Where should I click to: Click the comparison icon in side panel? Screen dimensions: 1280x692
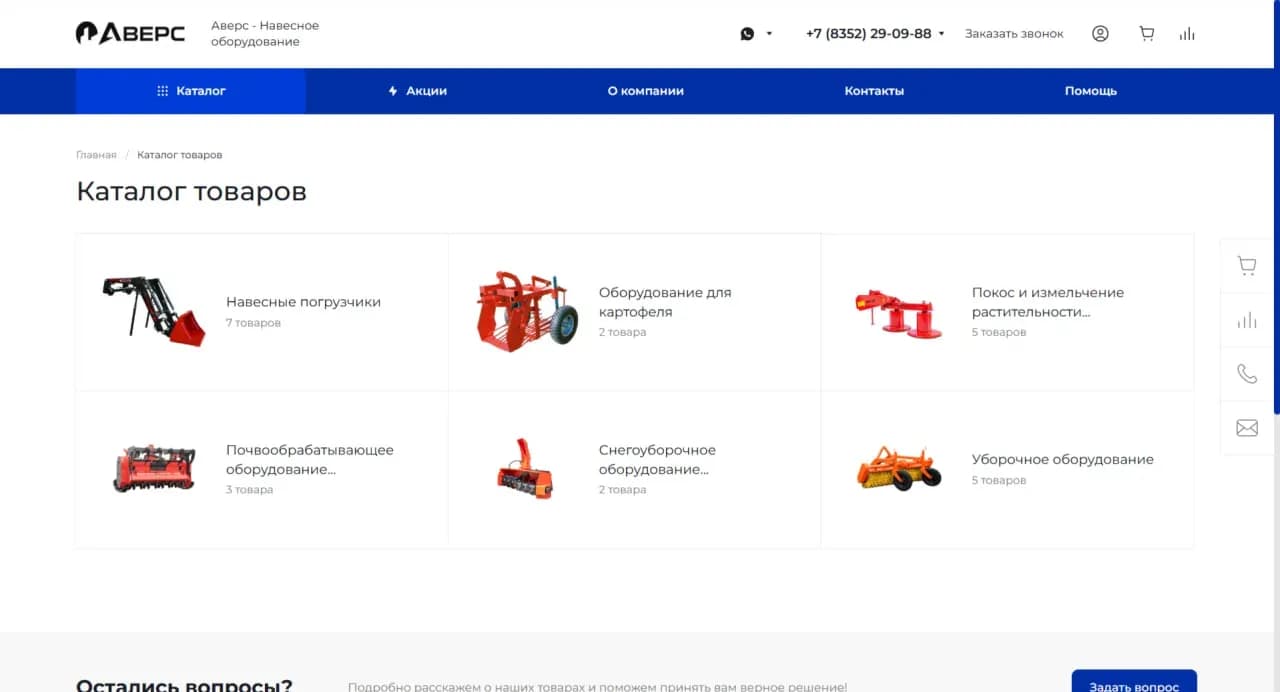[x=1246, y=320]
